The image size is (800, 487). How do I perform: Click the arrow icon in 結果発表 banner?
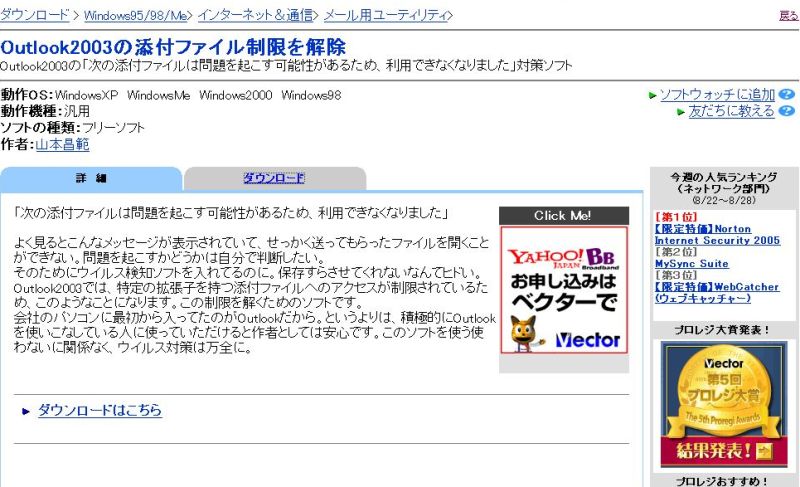click(x=764, y=451)
